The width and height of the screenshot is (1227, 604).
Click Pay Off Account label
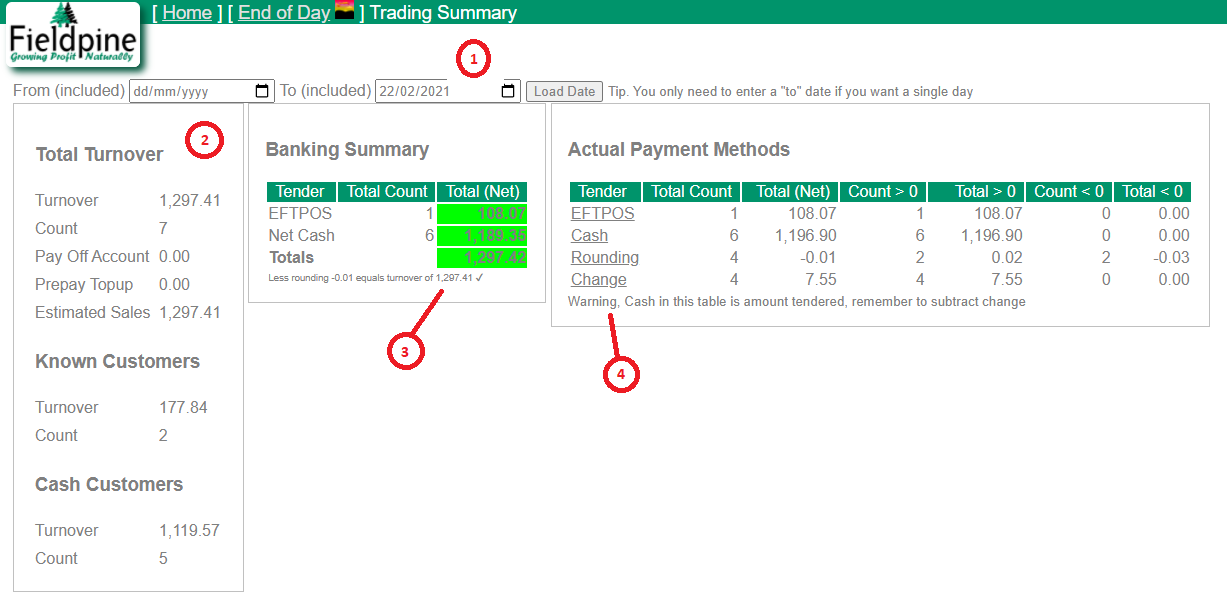[x=92, y=256]
